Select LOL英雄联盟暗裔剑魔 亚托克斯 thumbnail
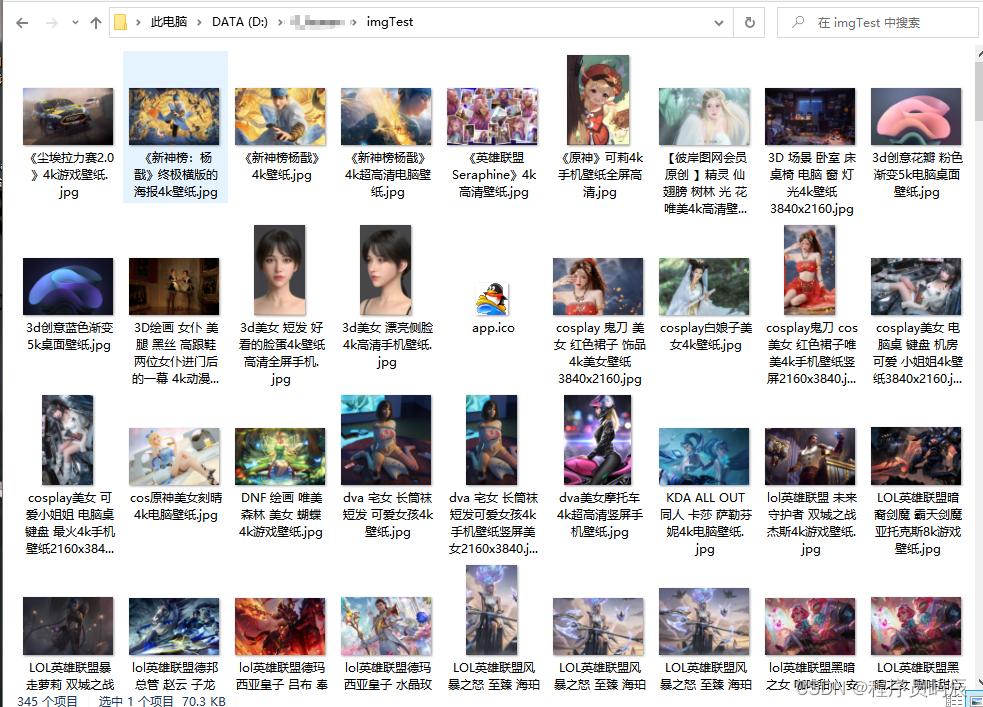 tap(916, 456)
